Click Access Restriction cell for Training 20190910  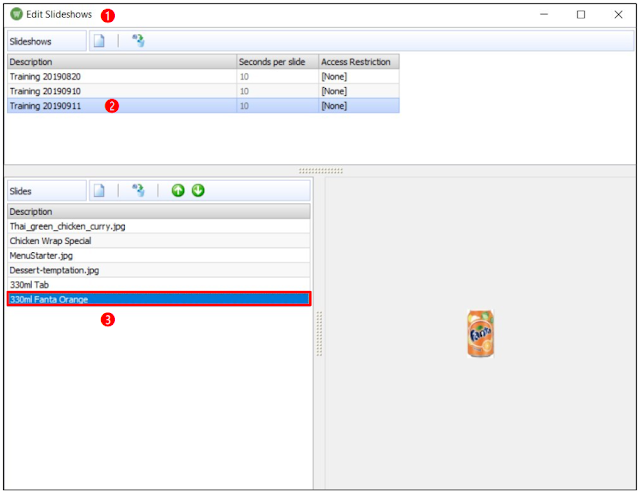click(x=359, y=91)
